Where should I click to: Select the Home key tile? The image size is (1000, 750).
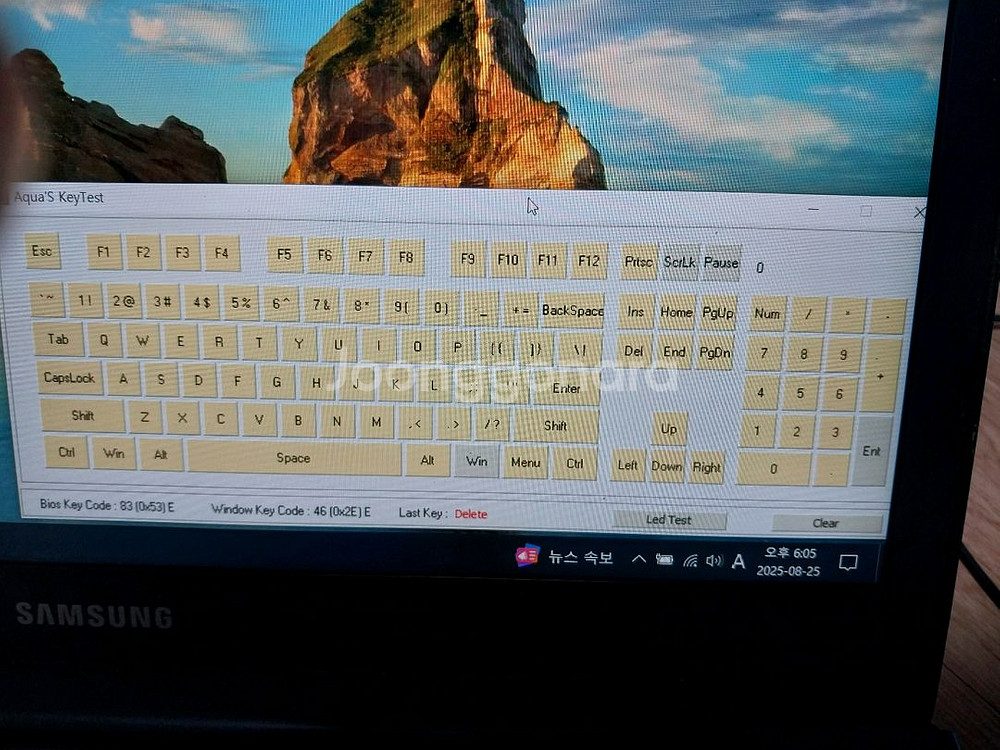(x=676, y=312)
